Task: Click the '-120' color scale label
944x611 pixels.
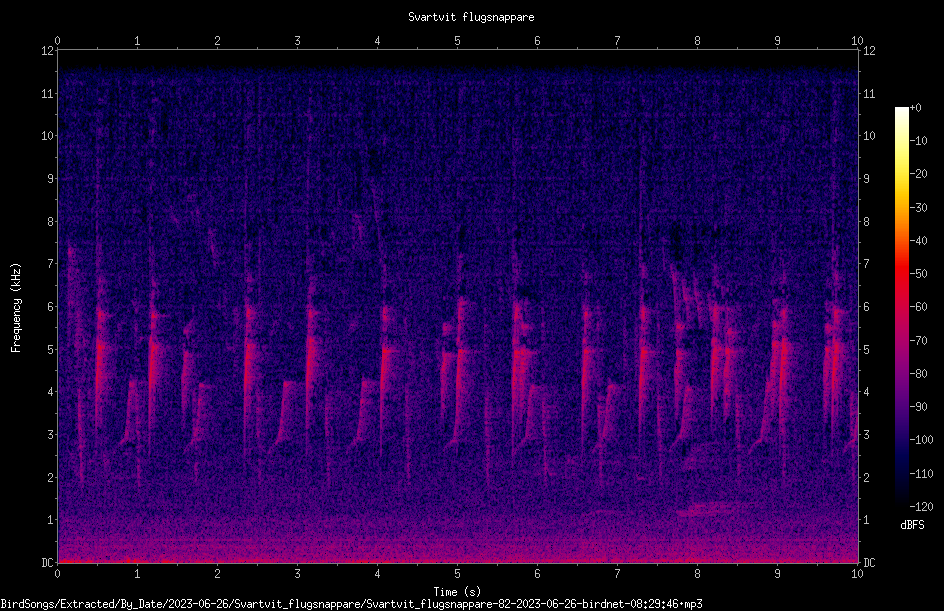Action: tap(921, 507)
